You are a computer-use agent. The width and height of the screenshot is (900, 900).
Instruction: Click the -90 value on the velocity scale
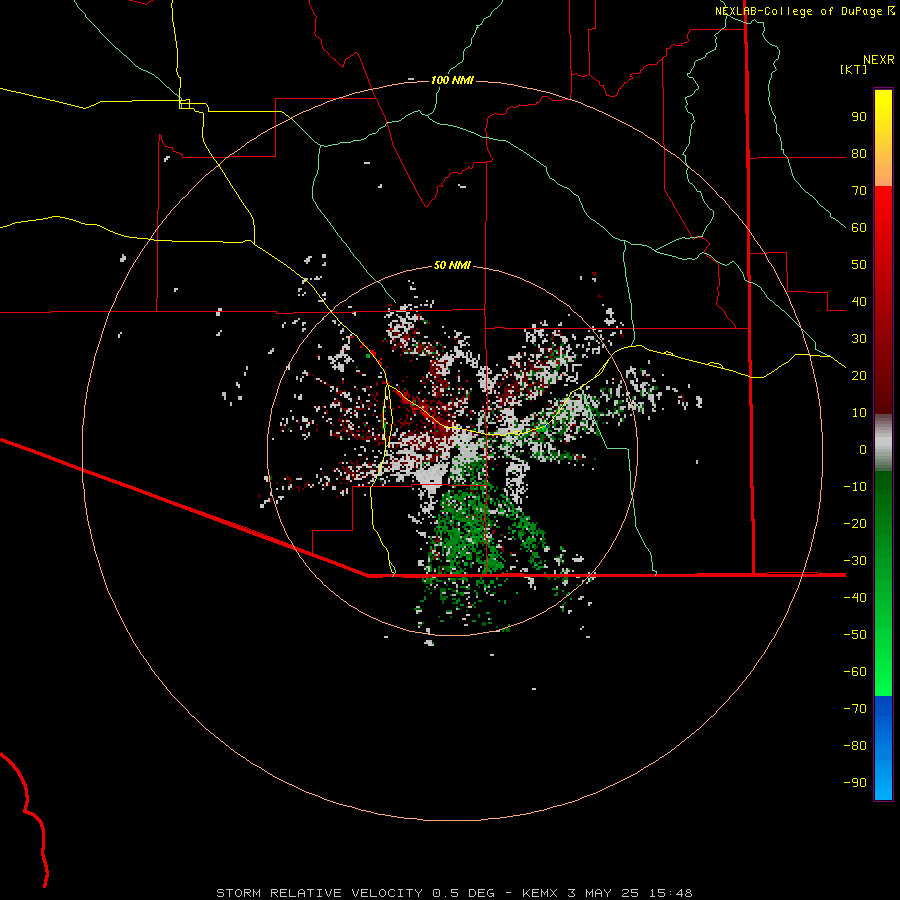coord(855,783)
